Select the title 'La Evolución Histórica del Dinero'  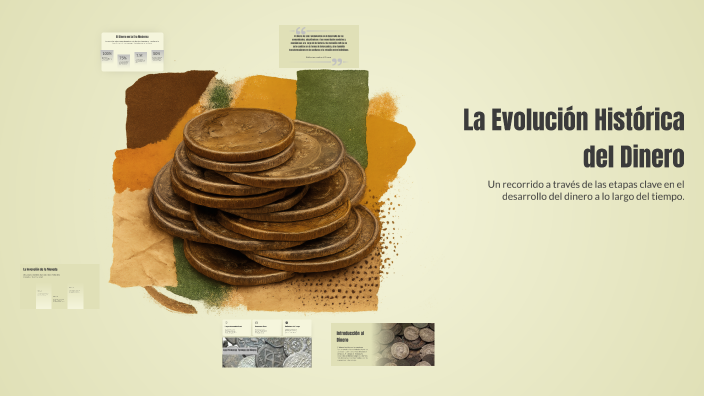click(x=574, y=137)
